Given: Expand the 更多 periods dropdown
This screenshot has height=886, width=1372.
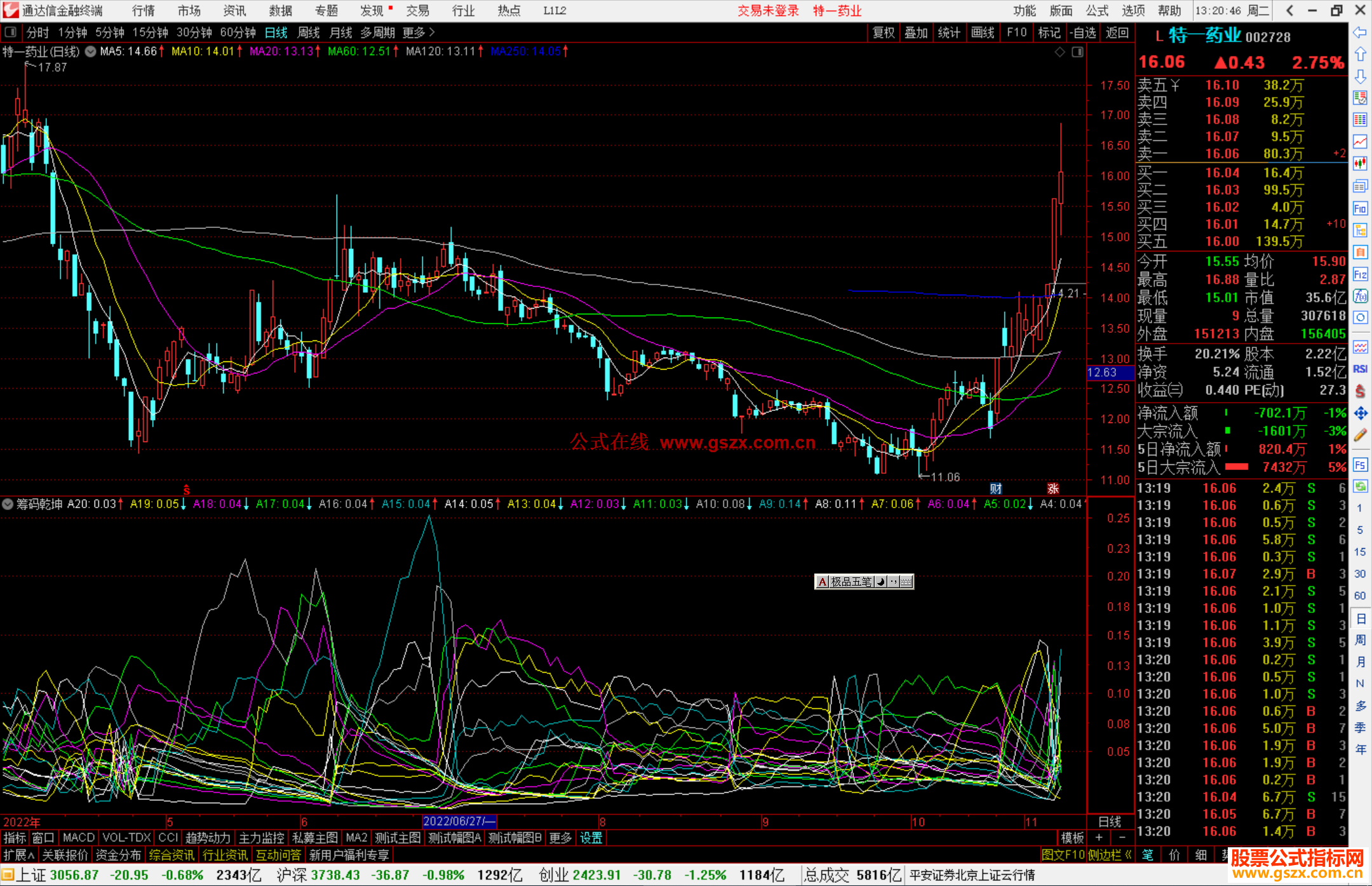Looking at the screenshot, I should (418, 32).
